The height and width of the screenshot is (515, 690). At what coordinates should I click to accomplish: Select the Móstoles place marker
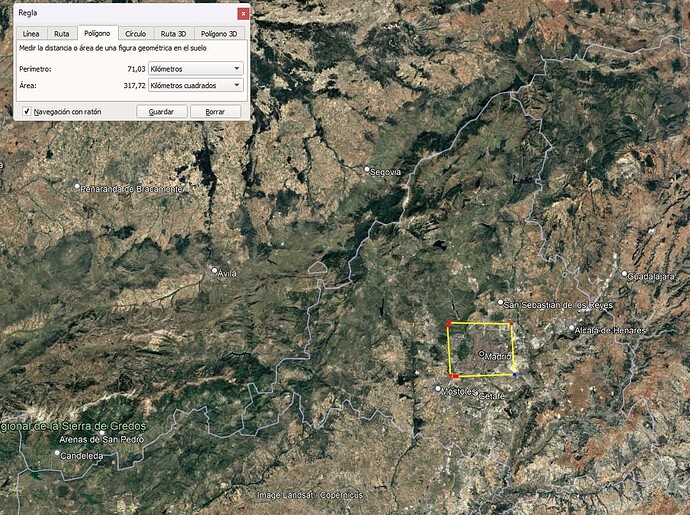(438, 388)
